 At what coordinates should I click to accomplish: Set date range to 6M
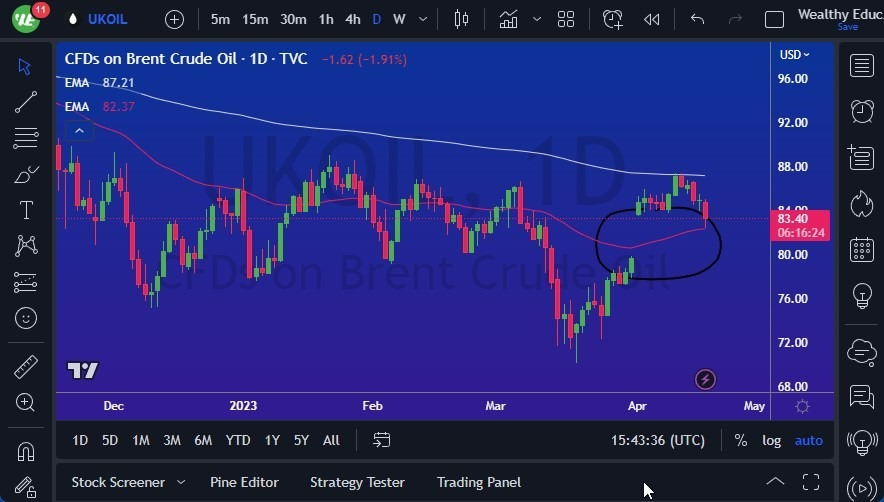[203, 441]
